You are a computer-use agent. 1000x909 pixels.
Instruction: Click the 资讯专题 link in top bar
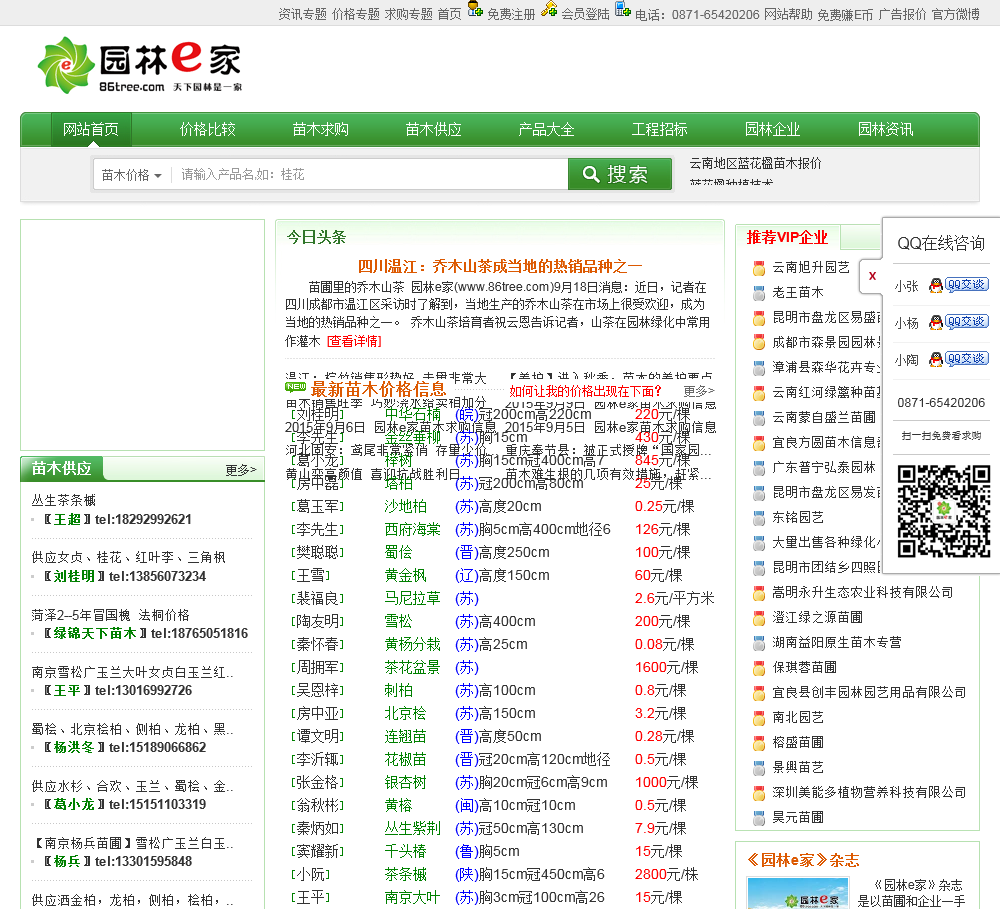tap(302, 14)
